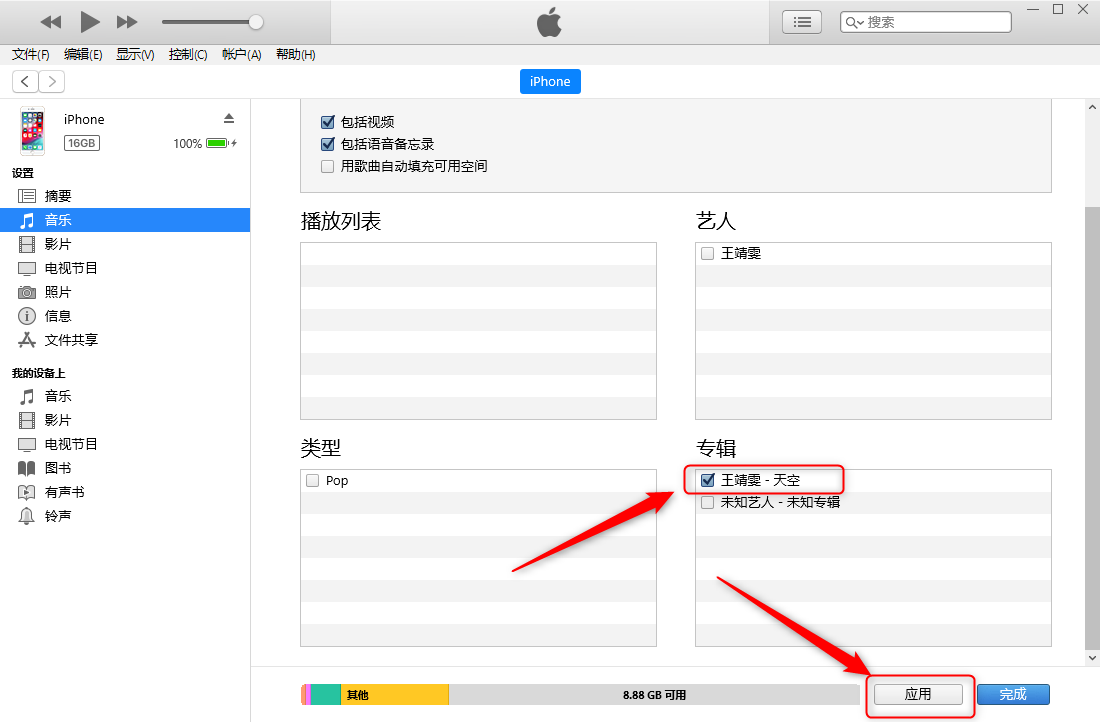Check 未知艺人 - 未知专辑 checkbox
Screen dimensions: 1100x722
(x=708, y=502)
